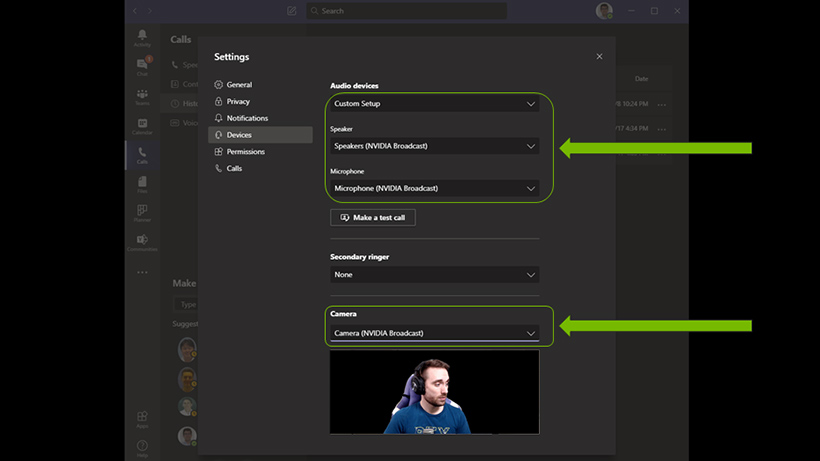
Task: Open the Calendar in the sidebar
Action: coord(142,126)
